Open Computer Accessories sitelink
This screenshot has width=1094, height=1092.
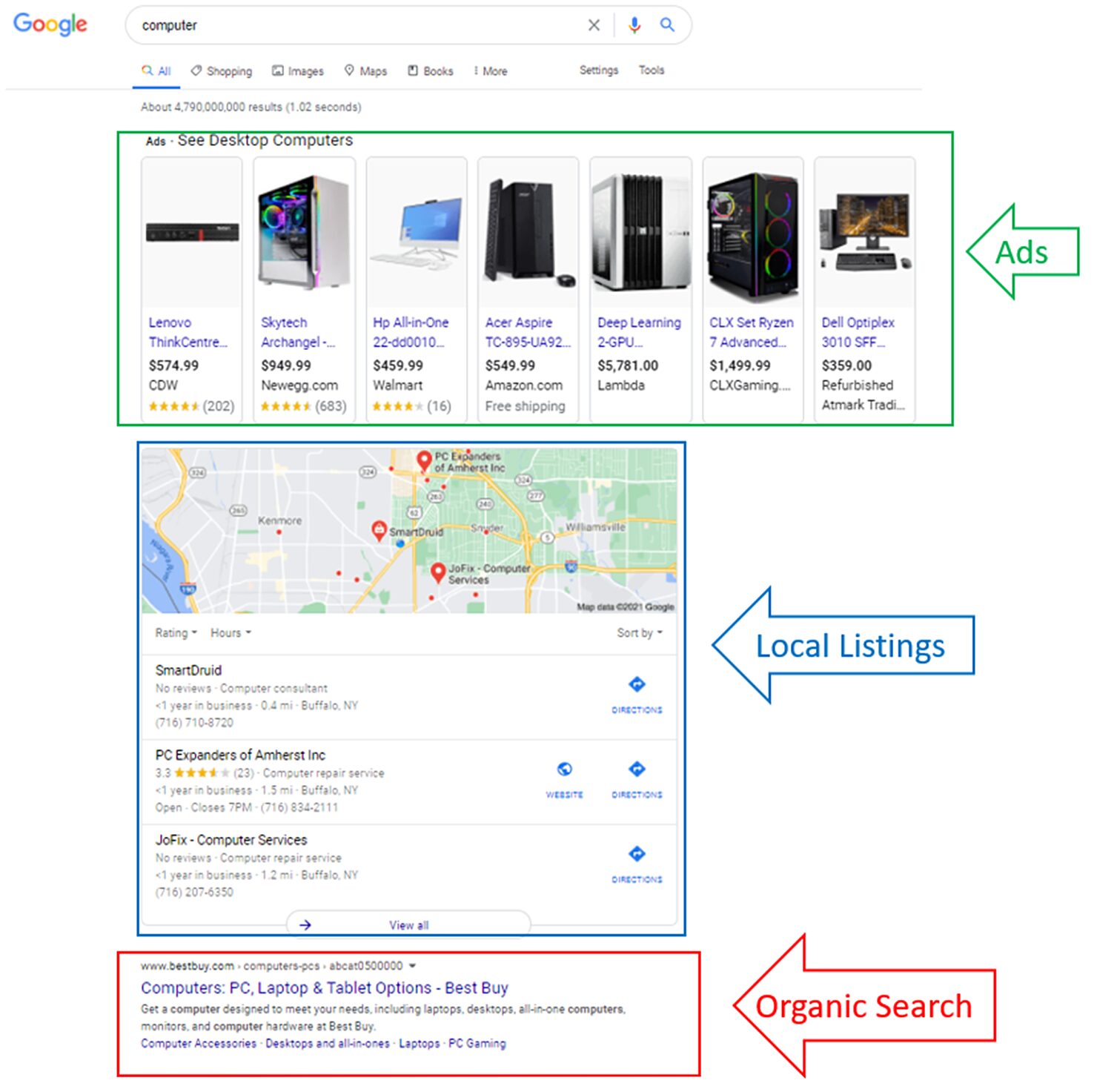point(199,1044)
